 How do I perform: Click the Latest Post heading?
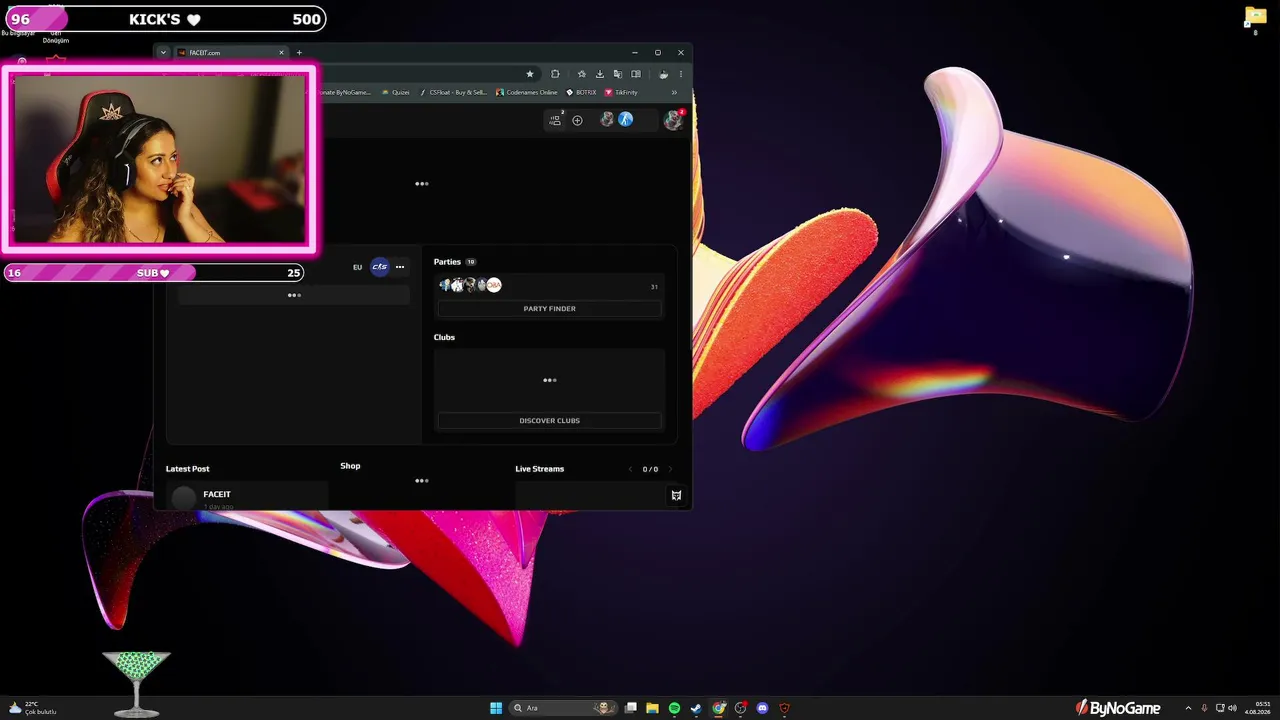pyautogui.click(x=188, y=469)
